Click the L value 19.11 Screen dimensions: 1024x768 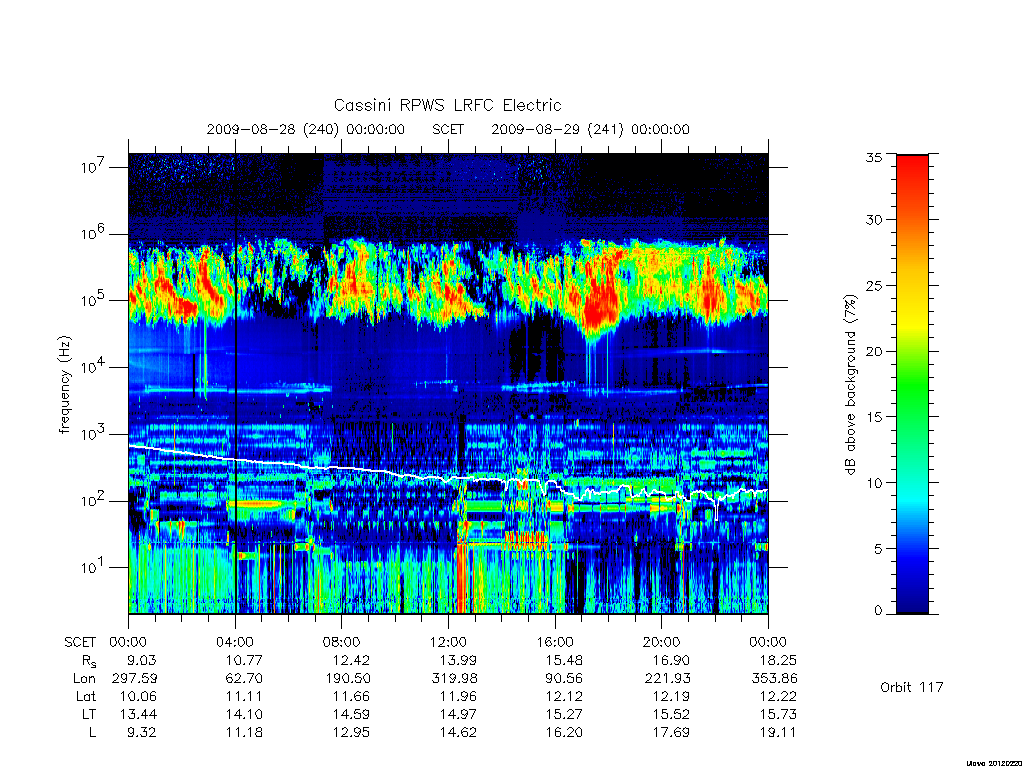(x=778, y=733)
